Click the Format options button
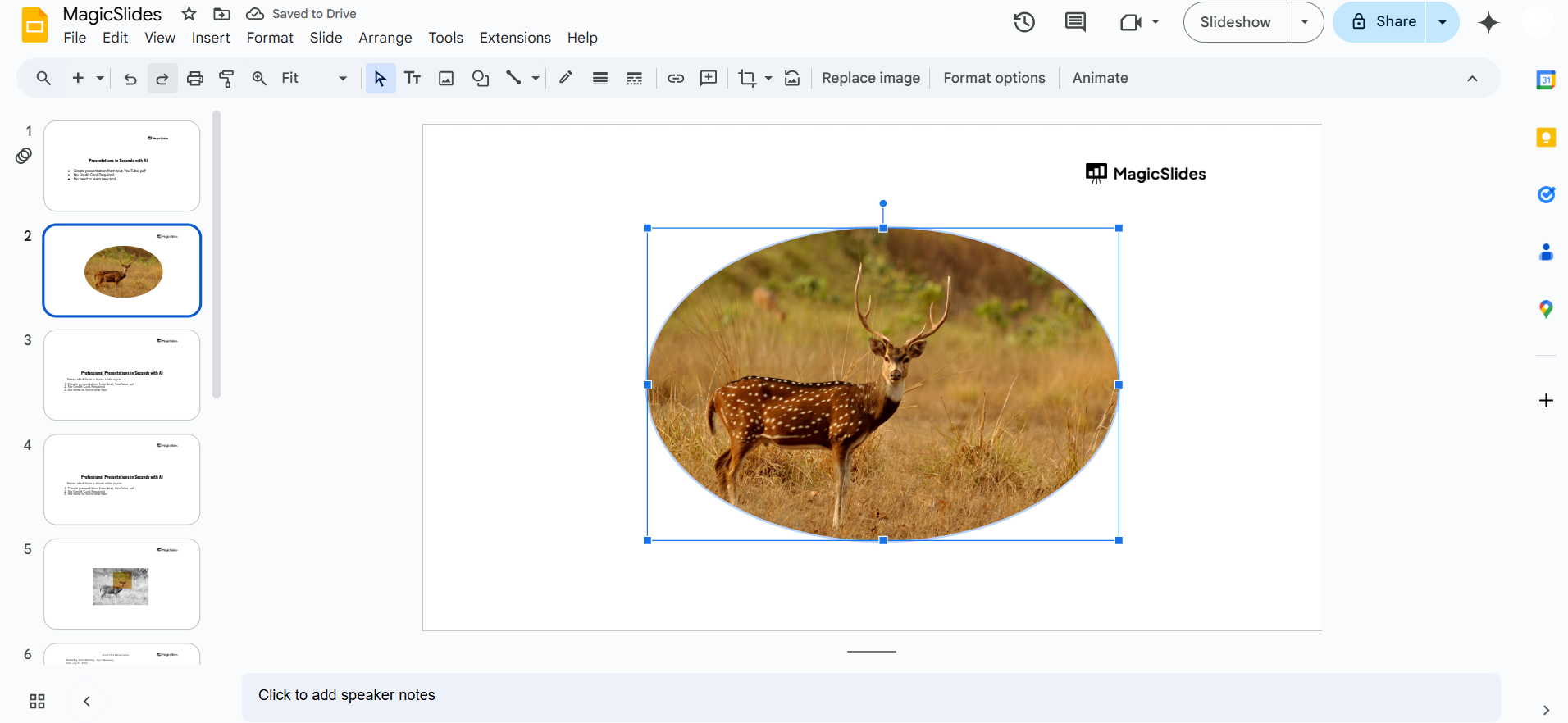This screenshot has width=1568, height=723. point(994,78)
